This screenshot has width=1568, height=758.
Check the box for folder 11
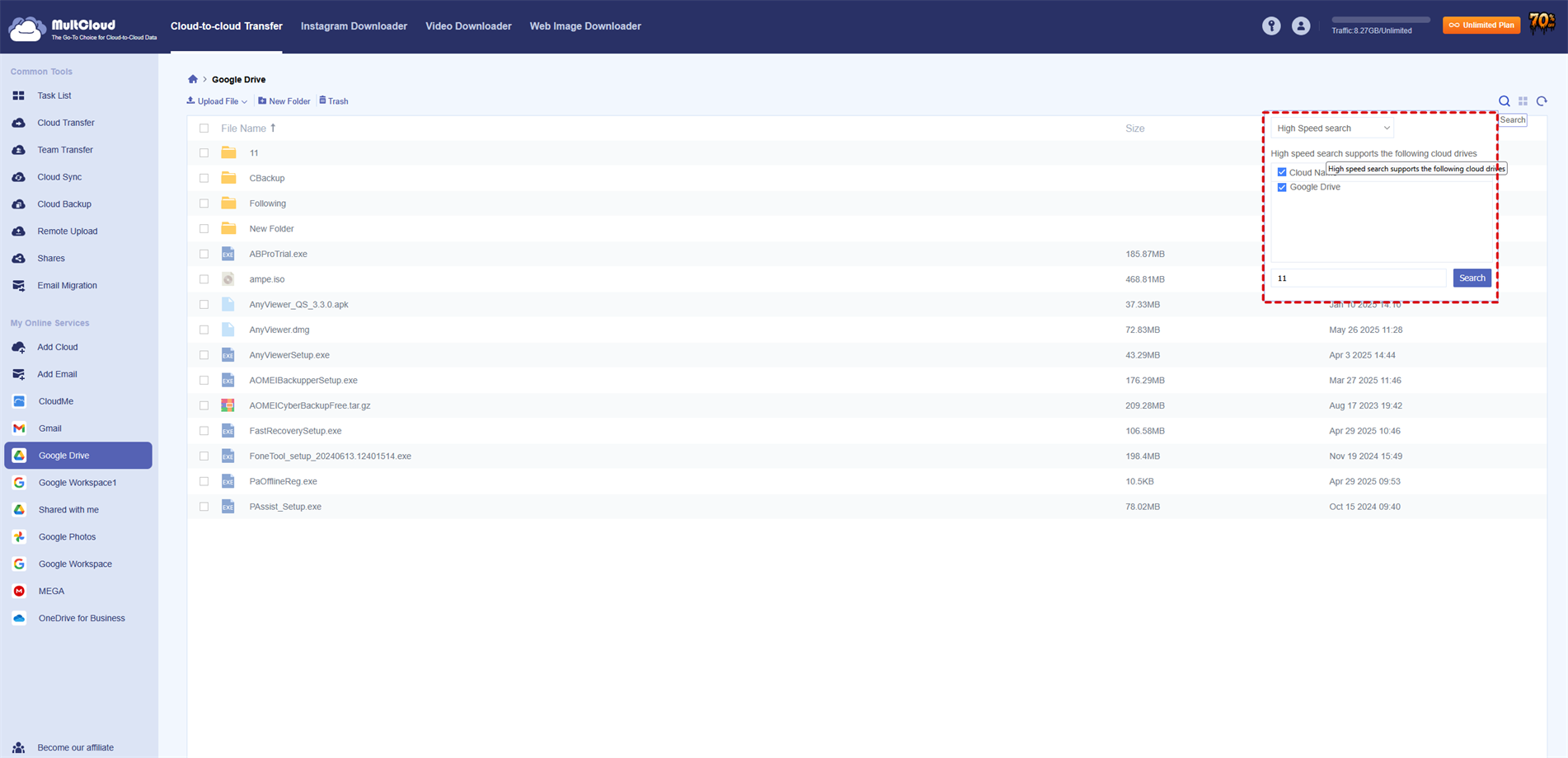tap(204, 153)
